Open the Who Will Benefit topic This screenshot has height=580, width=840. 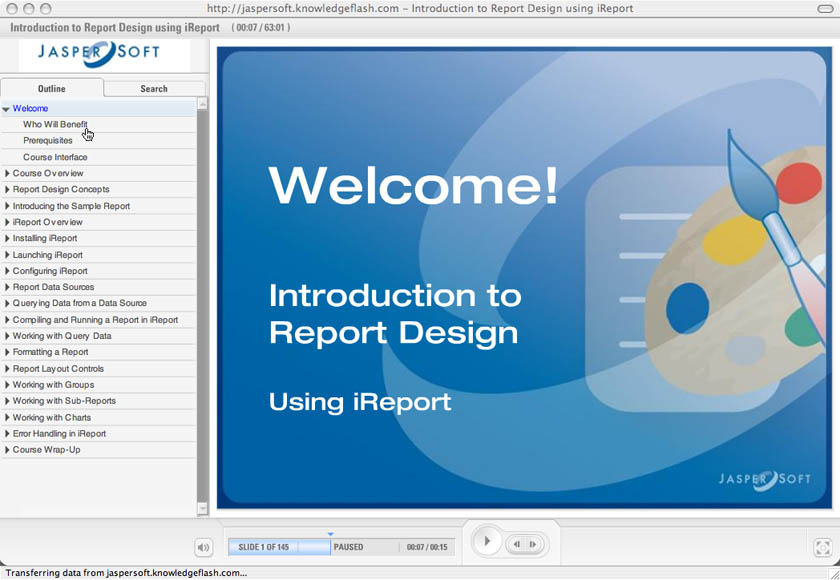click(55, 124)
